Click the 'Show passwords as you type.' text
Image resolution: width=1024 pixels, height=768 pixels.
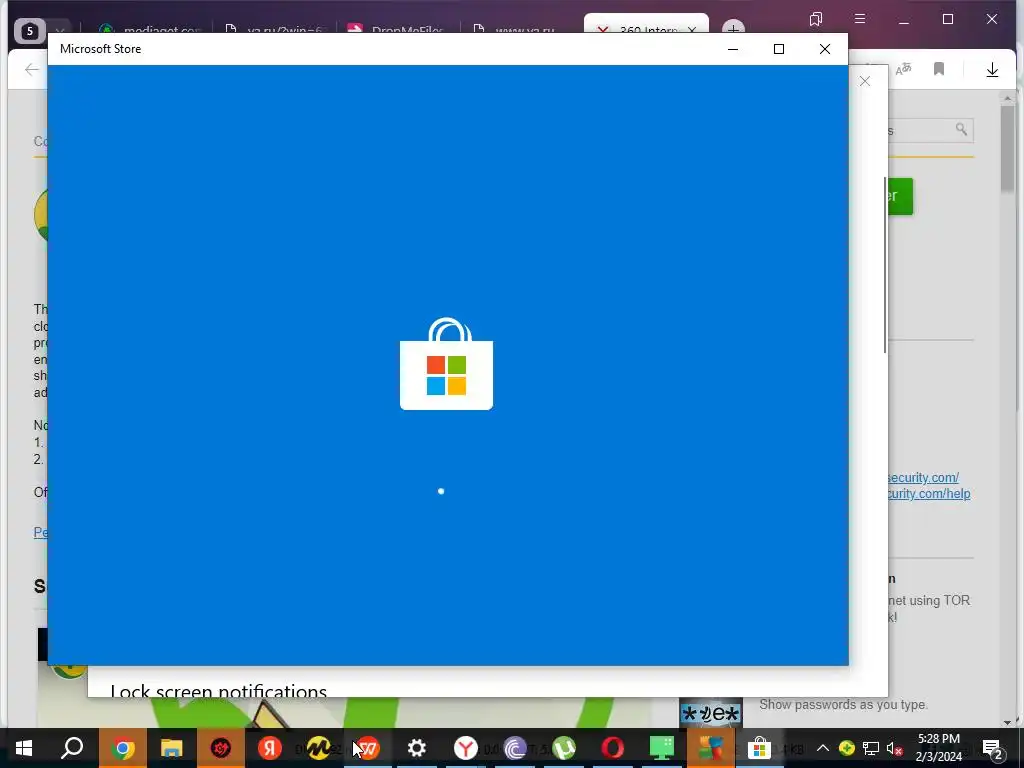click(x=843, y=705)
